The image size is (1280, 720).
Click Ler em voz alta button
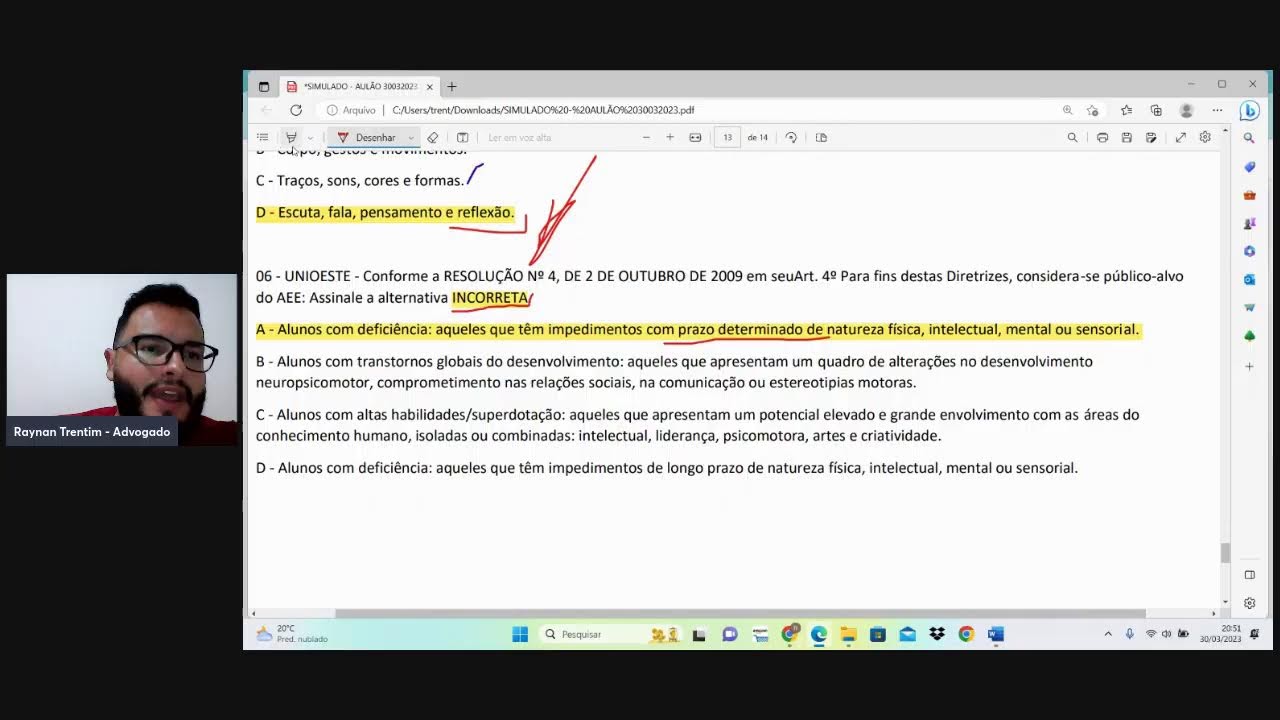pyautogui.click(x=520, y=137)
